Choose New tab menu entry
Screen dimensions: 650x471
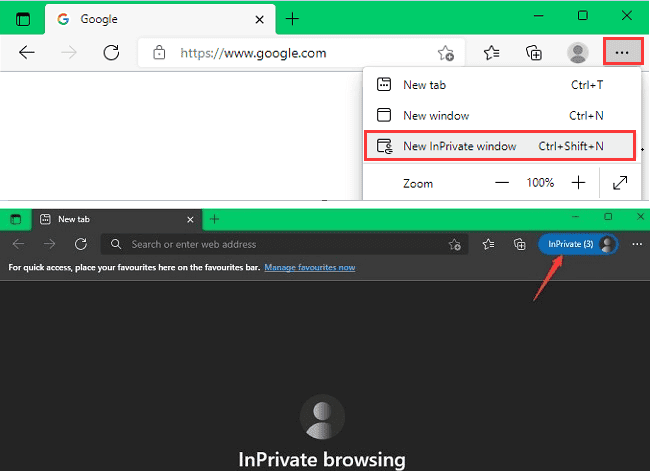[502, 85]
